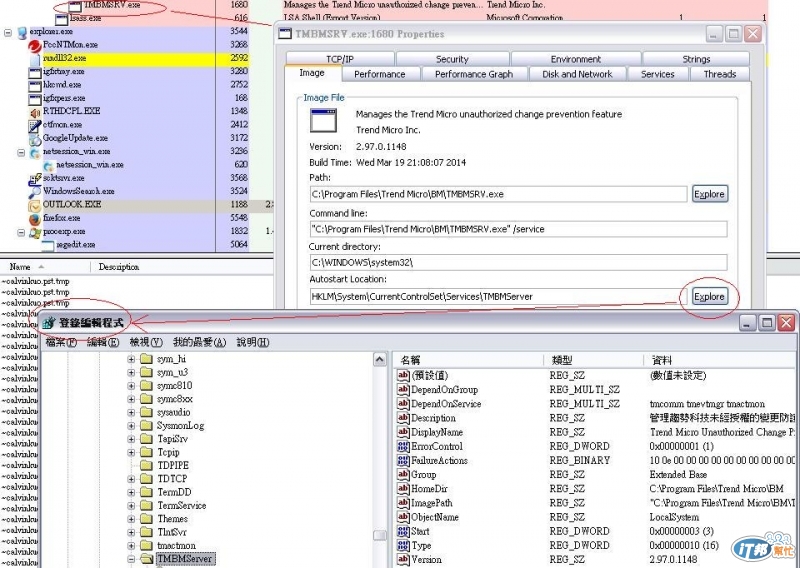Select the TDTCP registry key

coord(172,479)
